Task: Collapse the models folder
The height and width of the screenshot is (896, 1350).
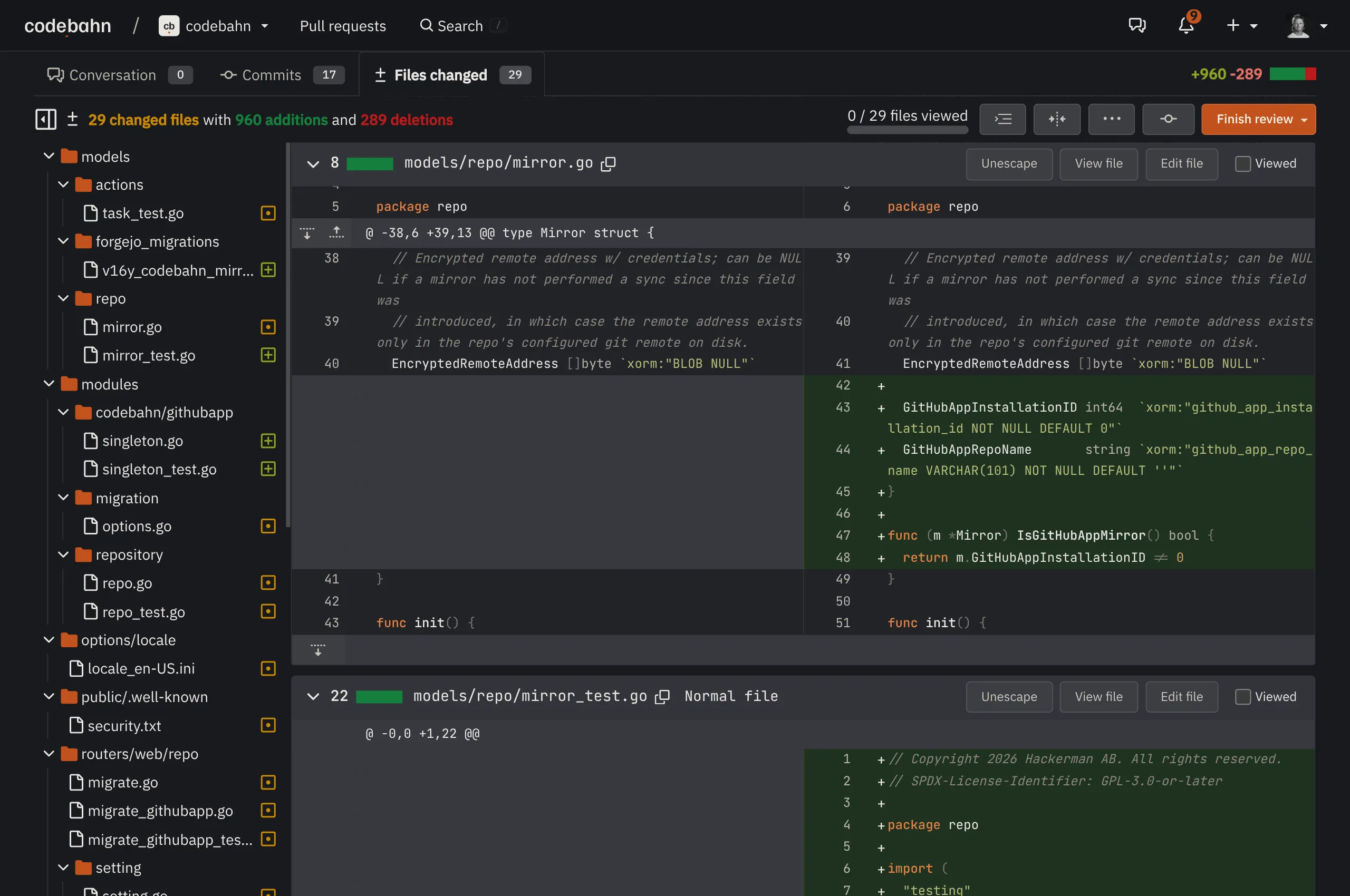Action: tap(49, 156)
